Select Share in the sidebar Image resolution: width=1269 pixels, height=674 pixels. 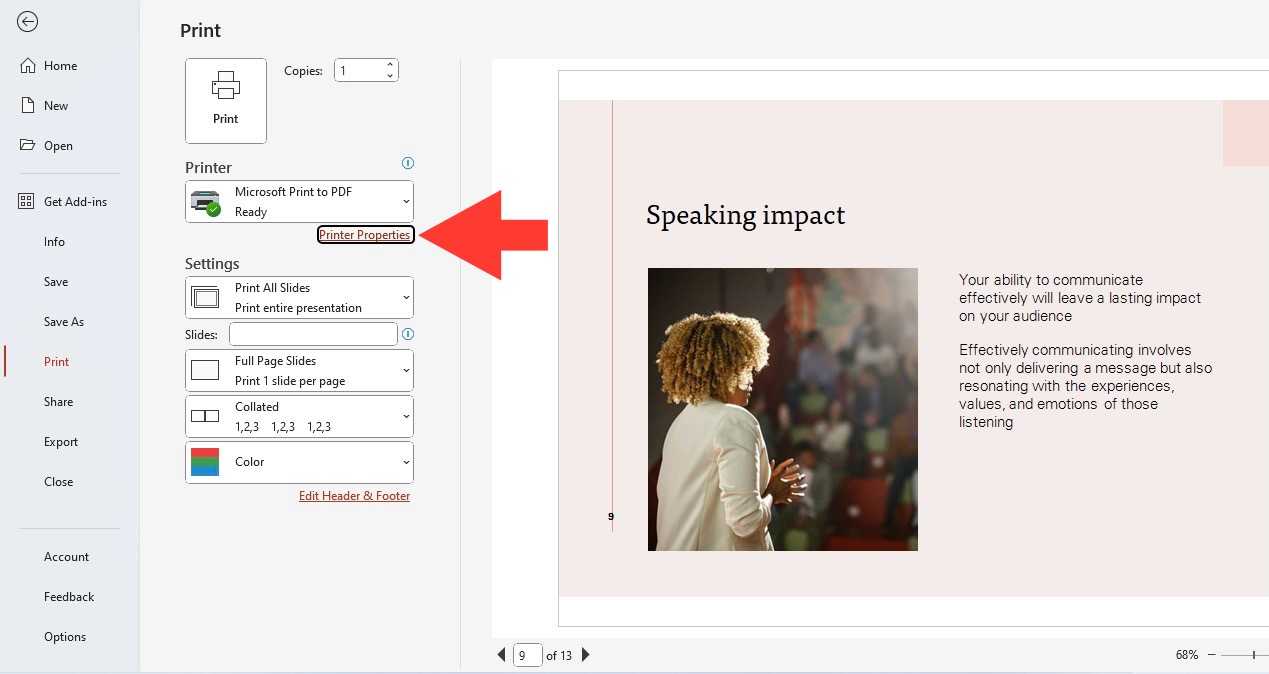pyautogui.click(x=58, y=402)
